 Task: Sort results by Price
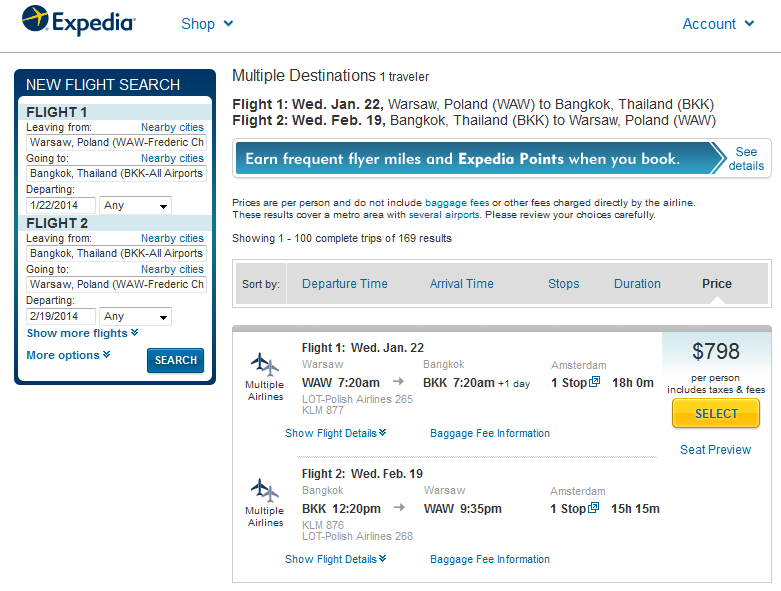[x=717, y=284]
